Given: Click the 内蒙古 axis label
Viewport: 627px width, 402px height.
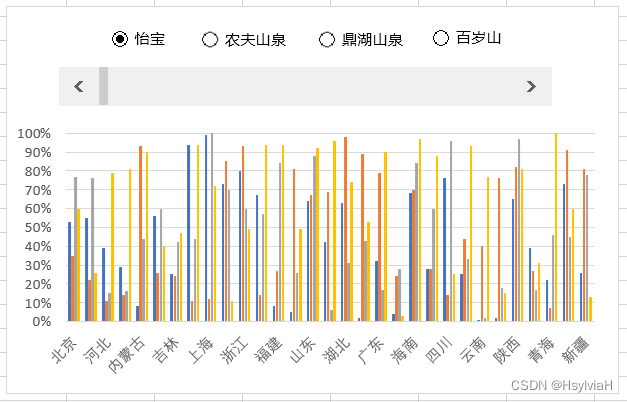Looking at the screenshot, I should pyautogui.click(x=127, y=354).
